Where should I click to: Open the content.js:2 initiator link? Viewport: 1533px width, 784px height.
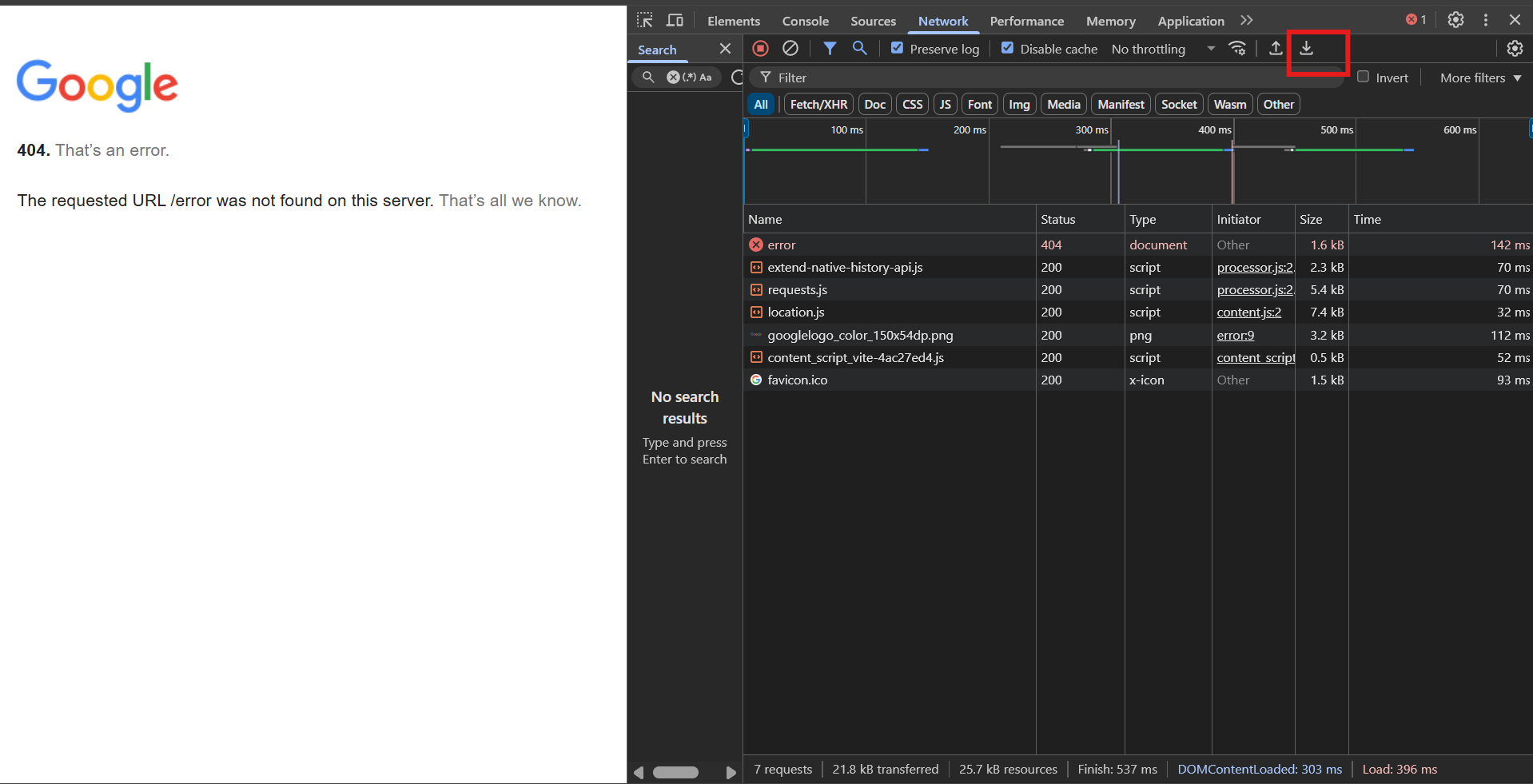pyautogui.click(x=1248, y=312)
